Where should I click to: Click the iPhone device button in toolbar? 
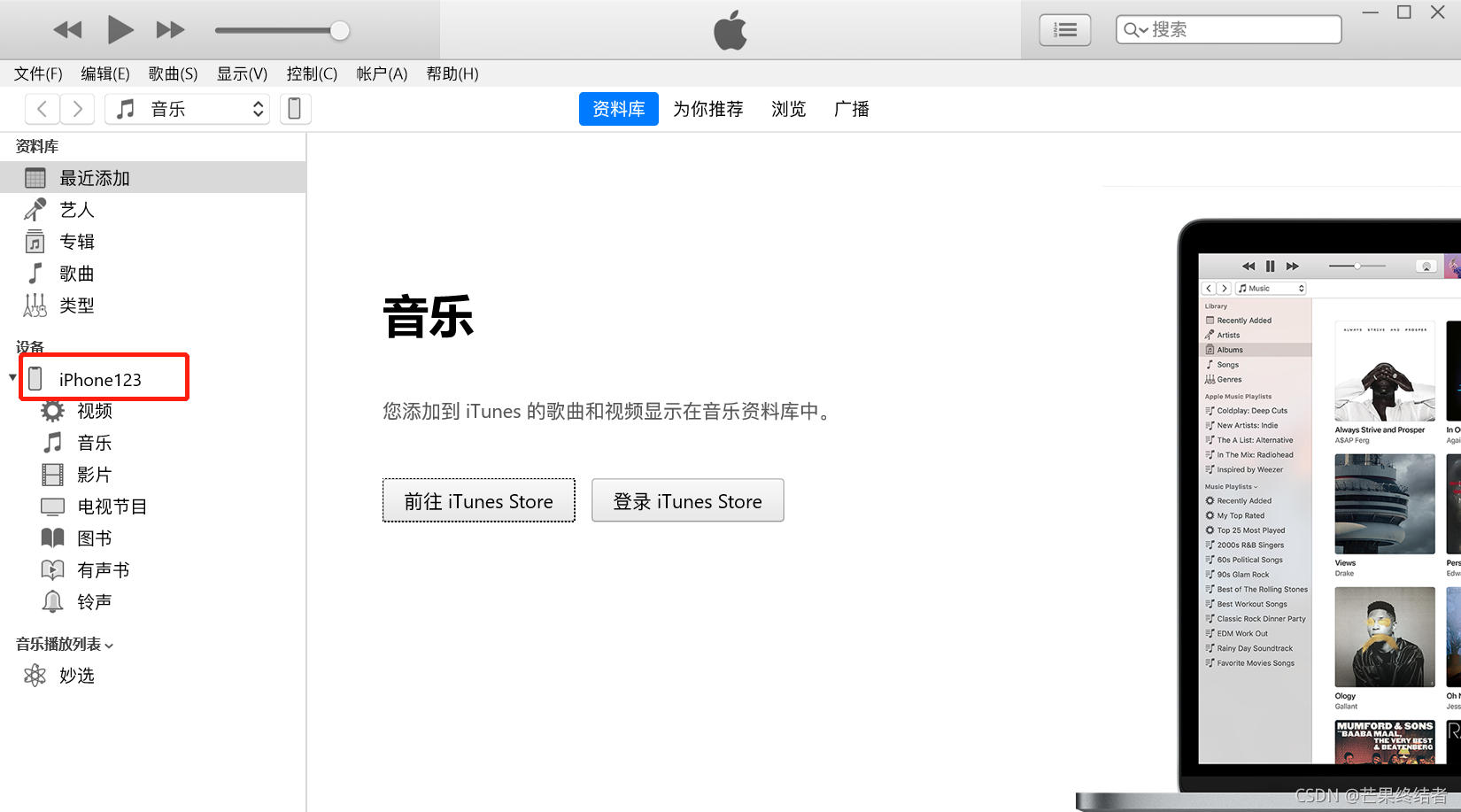pyautogui.click(x=295, y=109)
